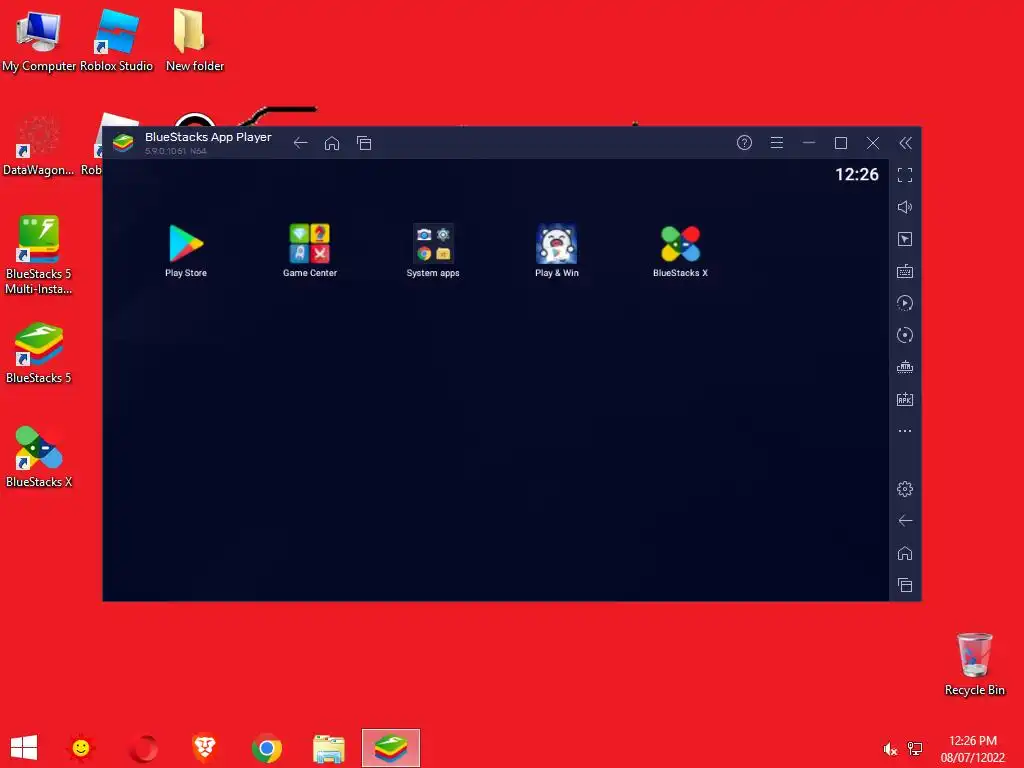Open the network tray icon
This screenshot has height=768, width=1024.
click(915, 749)
